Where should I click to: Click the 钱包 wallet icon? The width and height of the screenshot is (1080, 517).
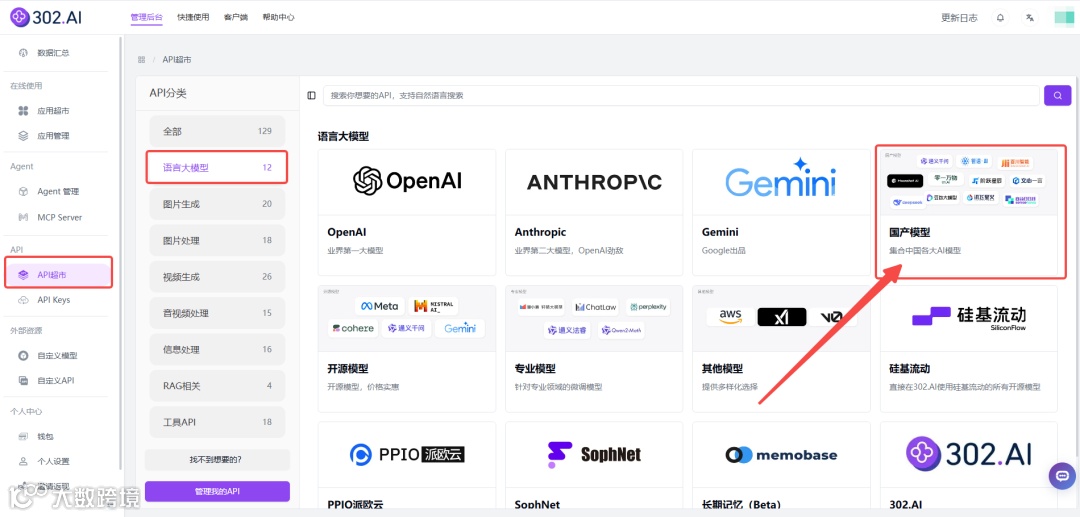(23, 436)
